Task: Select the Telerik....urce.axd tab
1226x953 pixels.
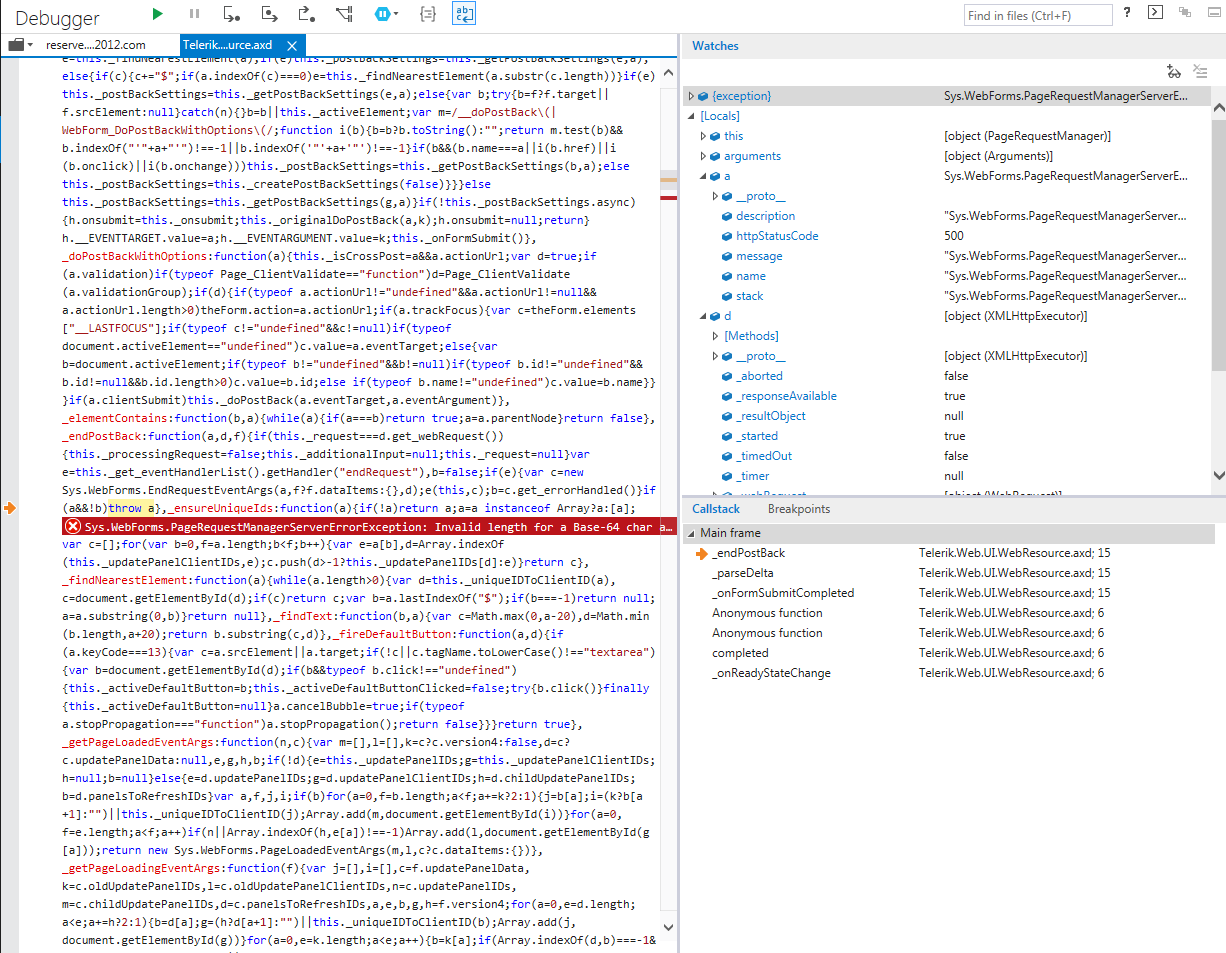Action: click(227, 45)
